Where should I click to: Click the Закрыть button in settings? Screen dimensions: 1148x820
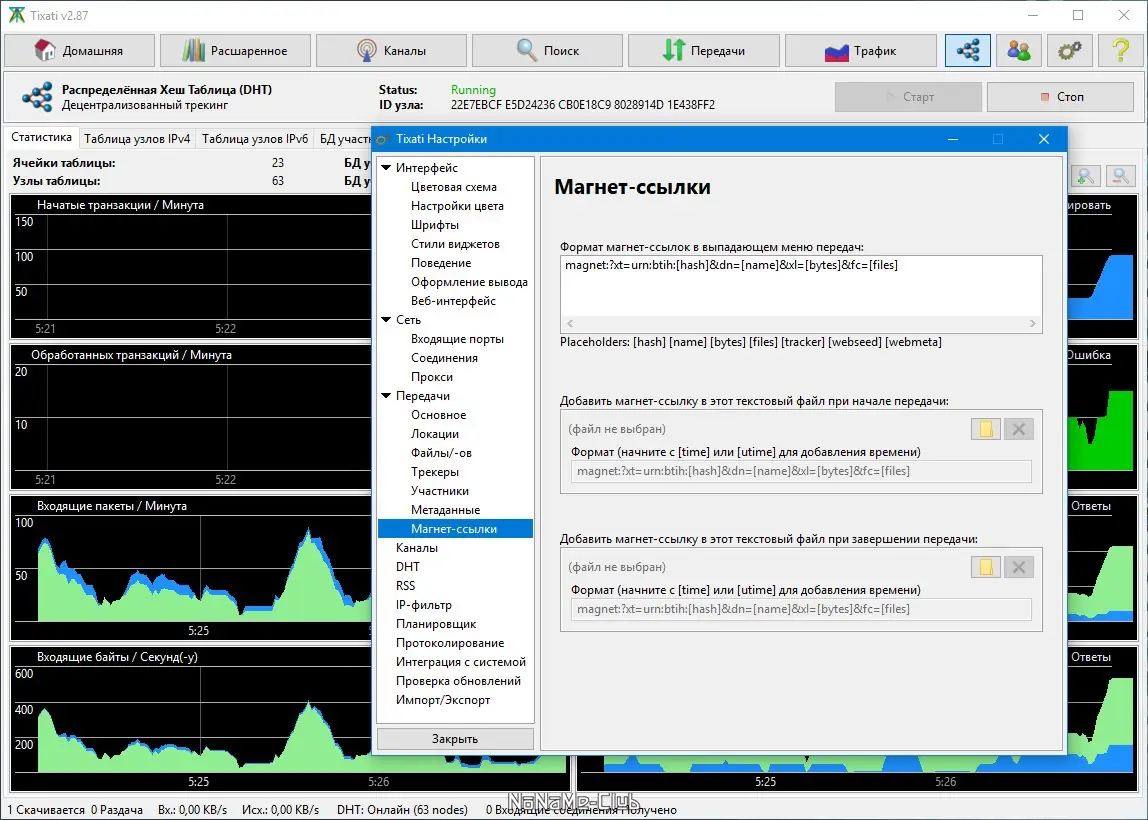click(455, 739)
